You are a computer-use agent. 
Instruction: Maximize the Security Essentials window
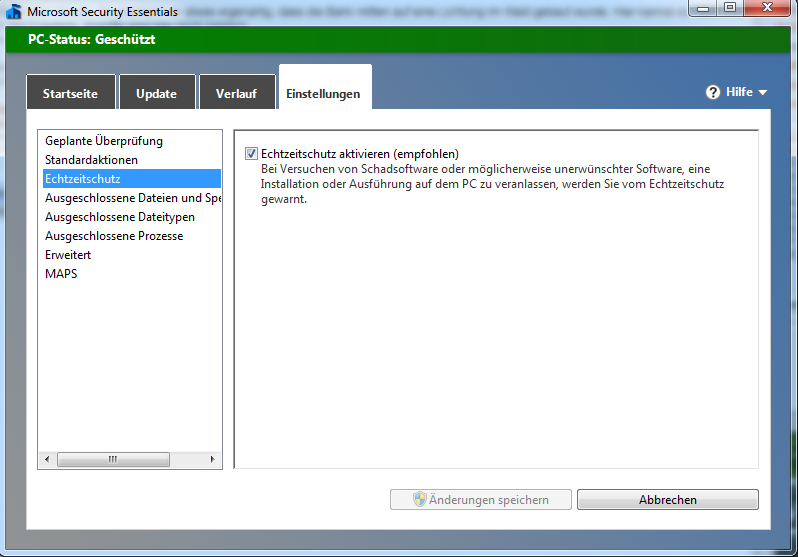730,8
